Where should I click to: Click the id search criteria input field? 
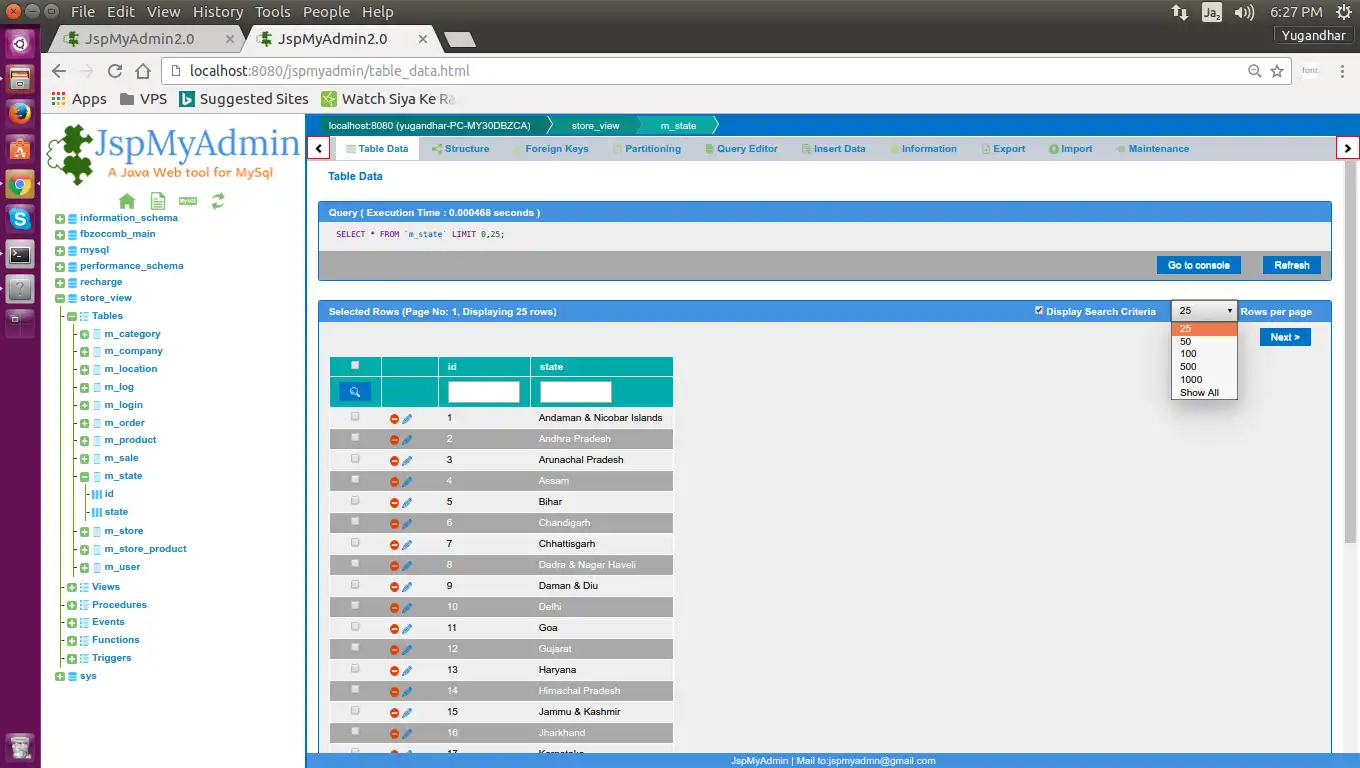[484, 392]
